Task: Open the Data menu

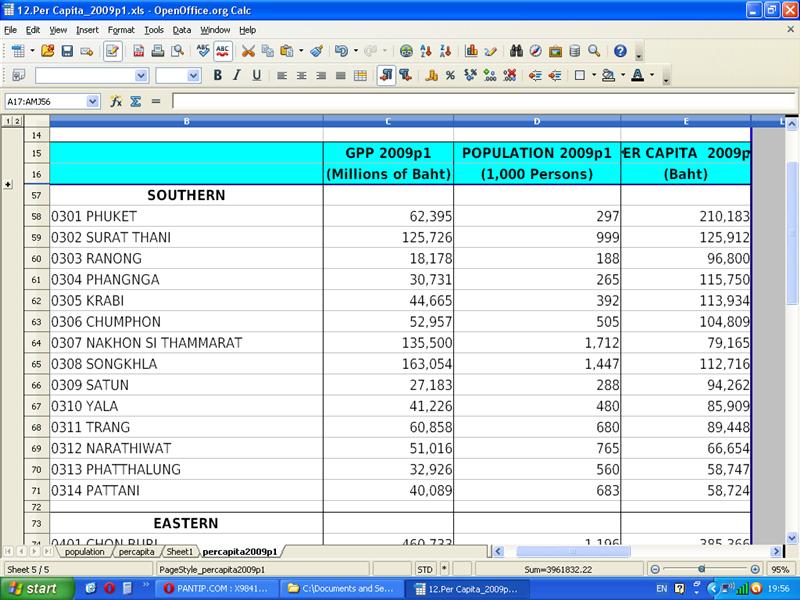Action: pos(182,30)
